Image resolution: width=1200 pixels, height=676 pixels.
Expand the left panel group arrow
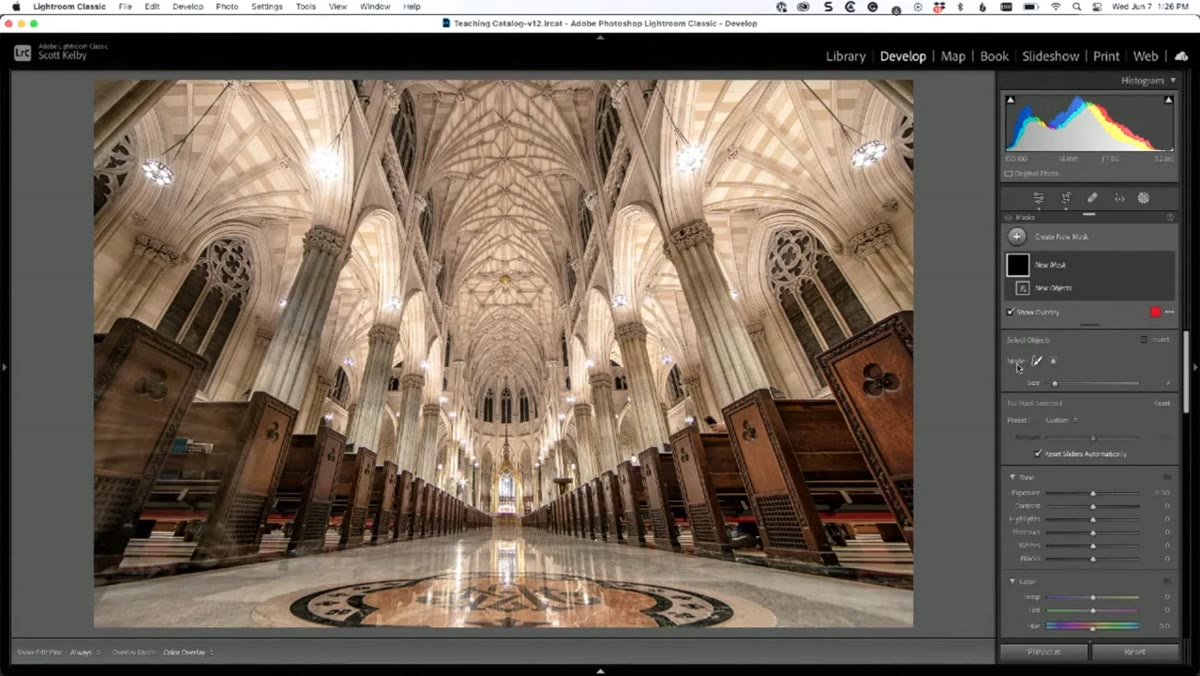coord(5,368)
